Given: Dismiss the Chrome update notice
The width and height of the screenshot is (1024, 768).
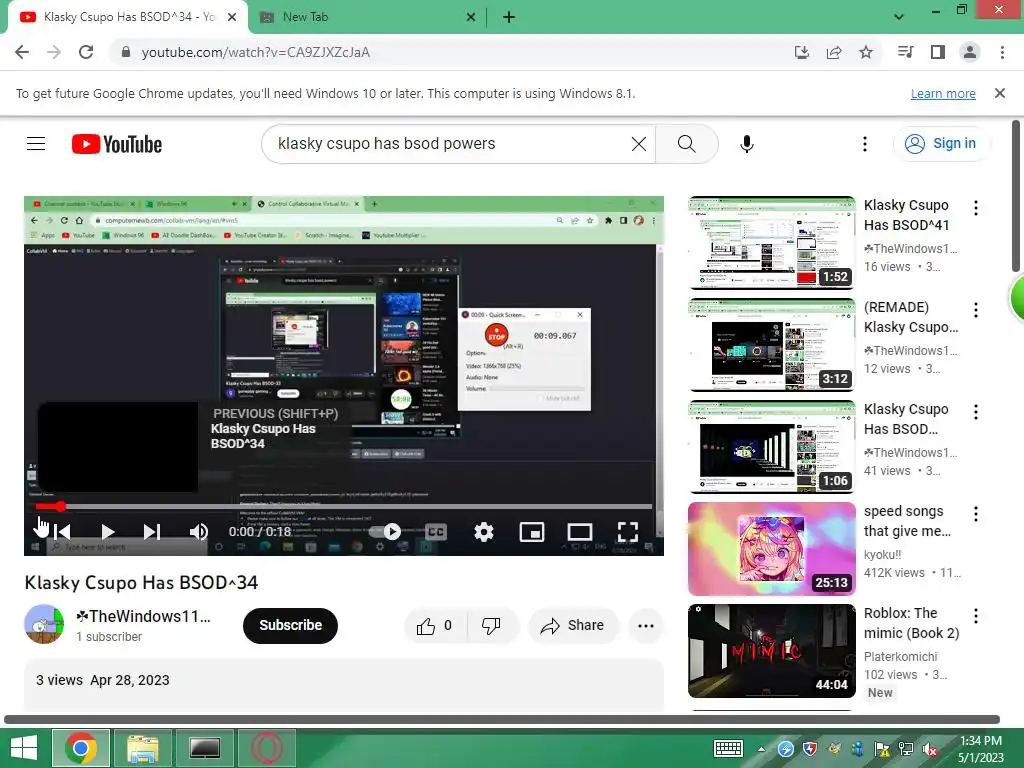Looking at the screenshot, I should [1000, 93].
